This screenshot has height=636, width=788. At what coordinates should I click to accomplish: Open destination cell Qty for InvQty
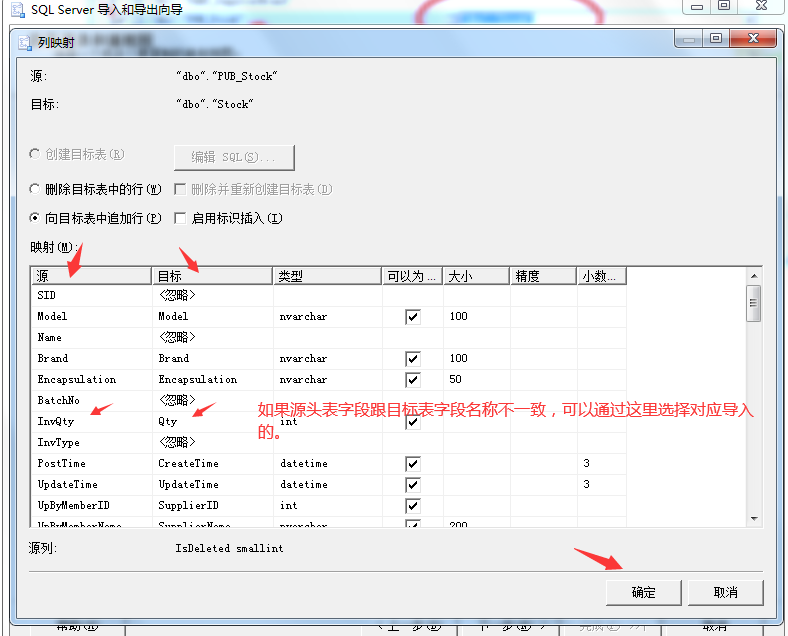(212, 421)
